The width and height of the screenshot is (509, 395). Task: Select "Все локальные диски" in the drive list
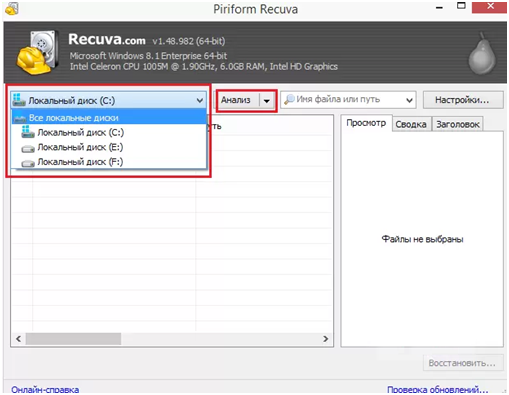[x=109, y=118]
